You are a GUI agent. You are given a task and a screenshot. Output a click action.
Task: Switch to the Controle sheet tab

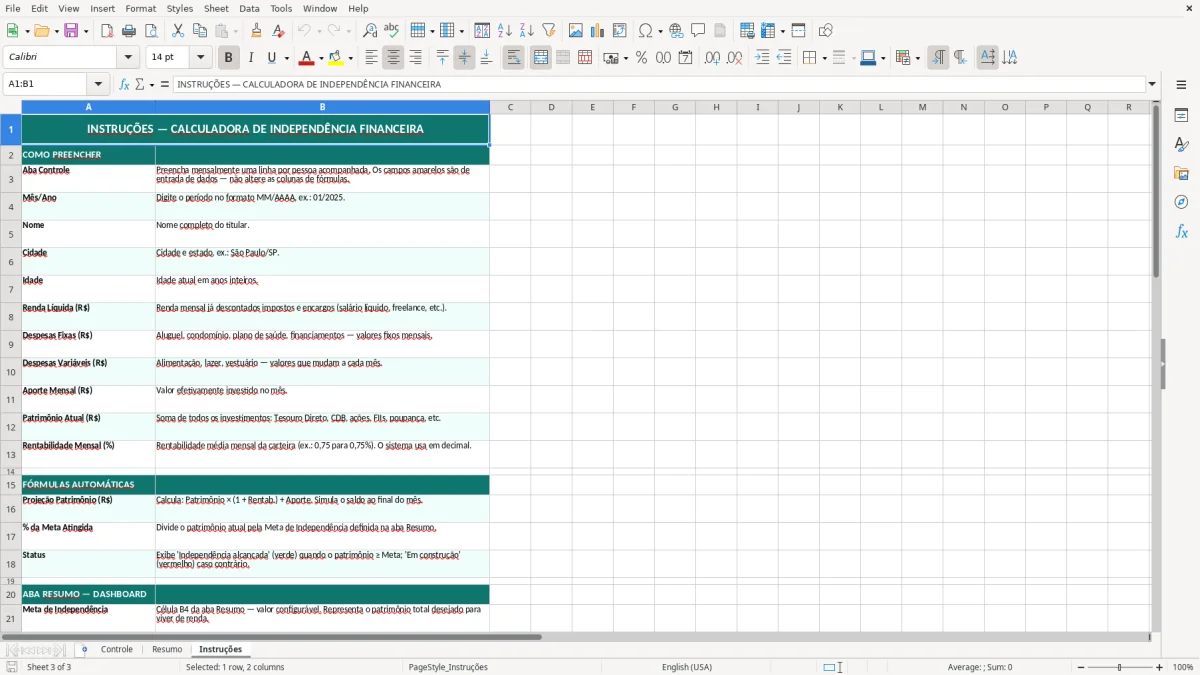pos(117,650)
